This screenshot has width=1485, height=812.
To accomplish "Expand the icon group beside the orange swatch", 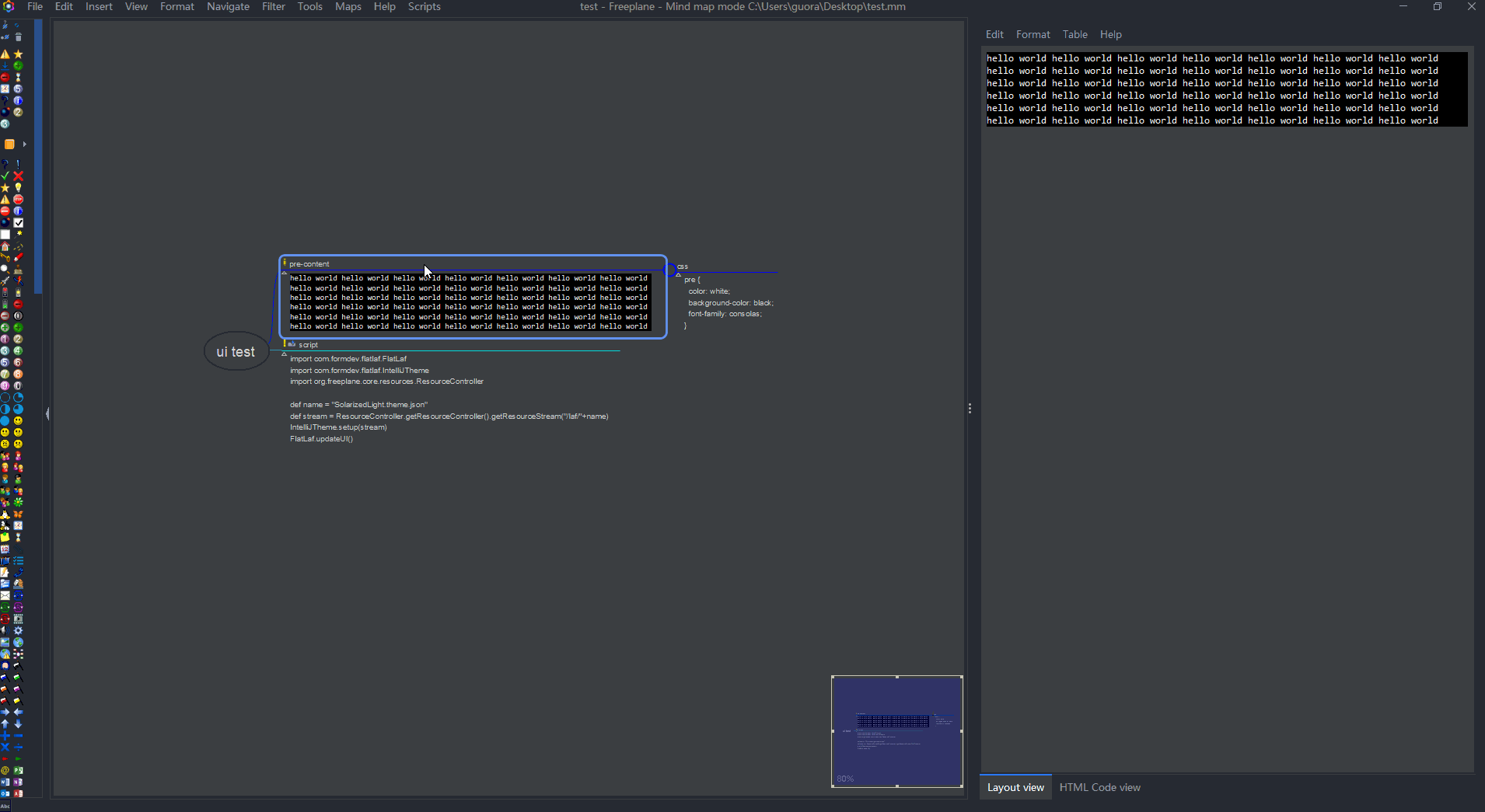I will click(x=24, y=144).
